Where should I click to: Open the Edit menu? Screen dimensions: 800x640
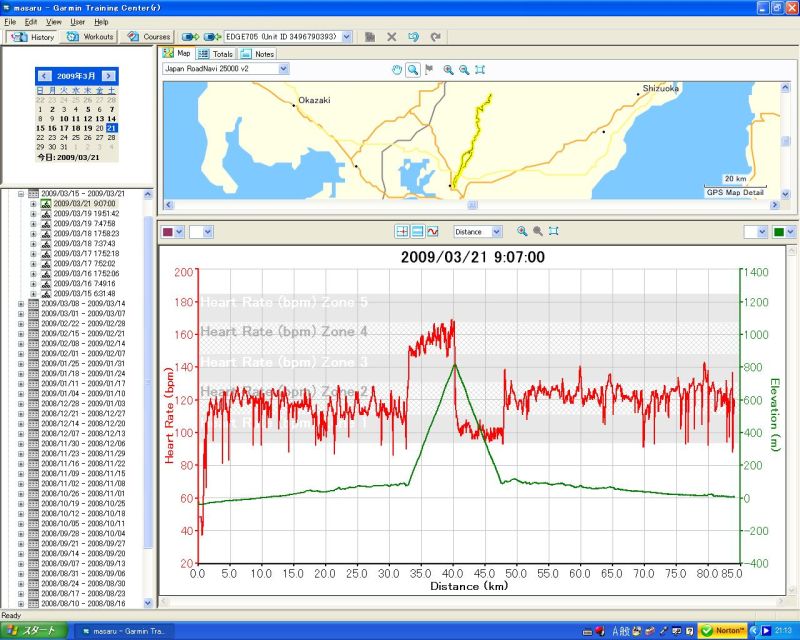[31, 22]
